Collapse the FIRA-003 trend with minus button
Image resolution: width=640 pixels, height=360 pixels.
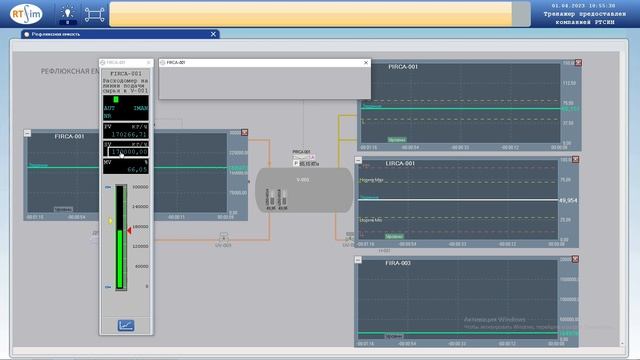point(358,260)
